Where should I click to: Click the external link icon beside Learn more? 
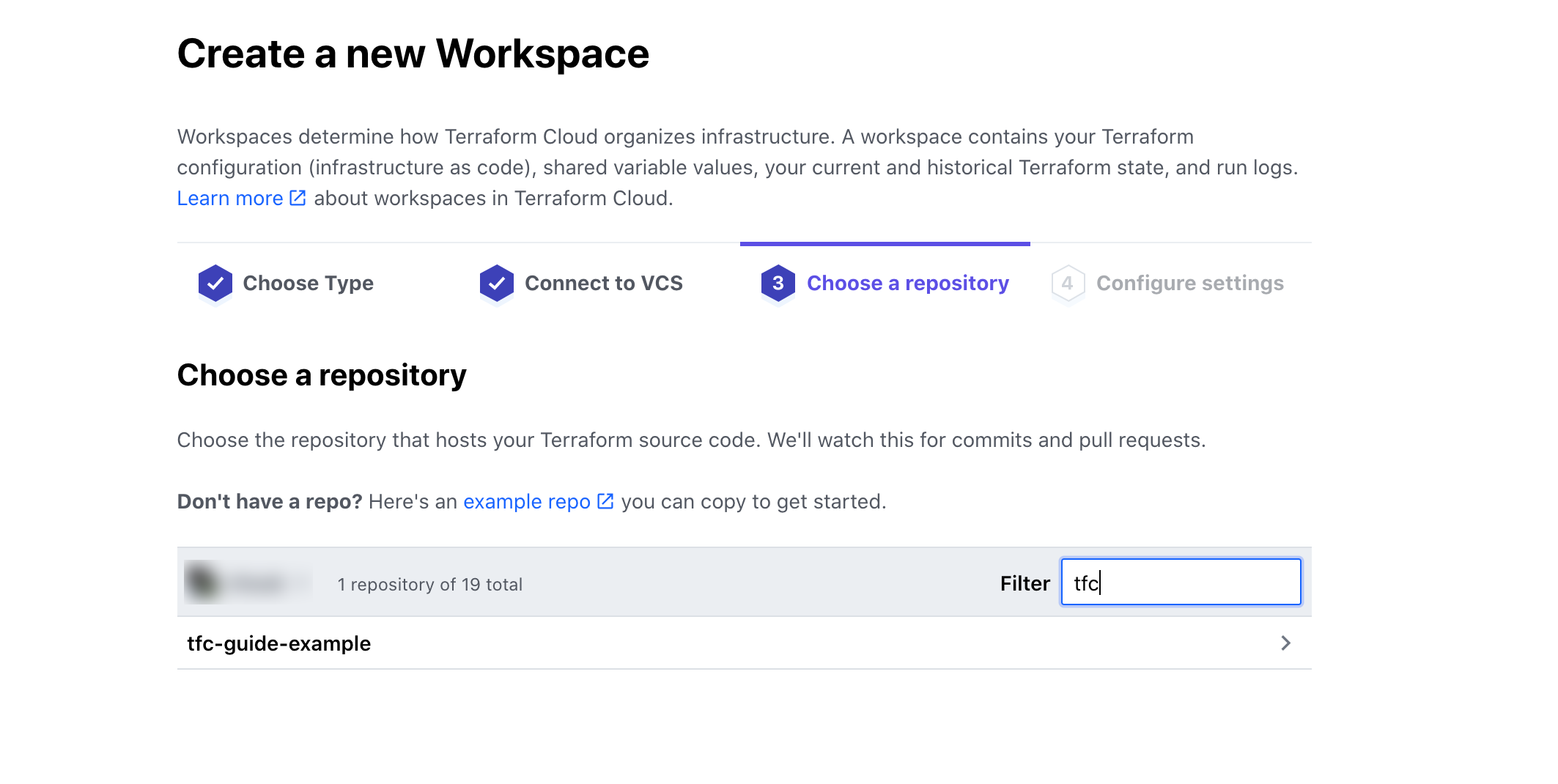click(298, 198)
